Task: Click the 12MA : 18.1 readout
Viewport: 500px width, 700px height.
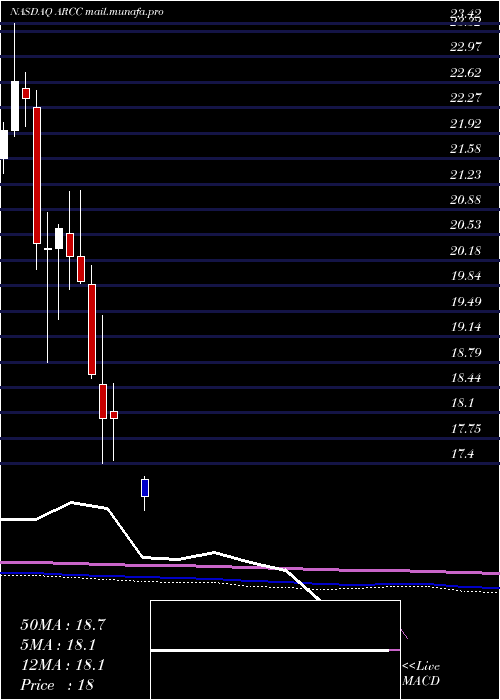Action: [x=63, y=666]
